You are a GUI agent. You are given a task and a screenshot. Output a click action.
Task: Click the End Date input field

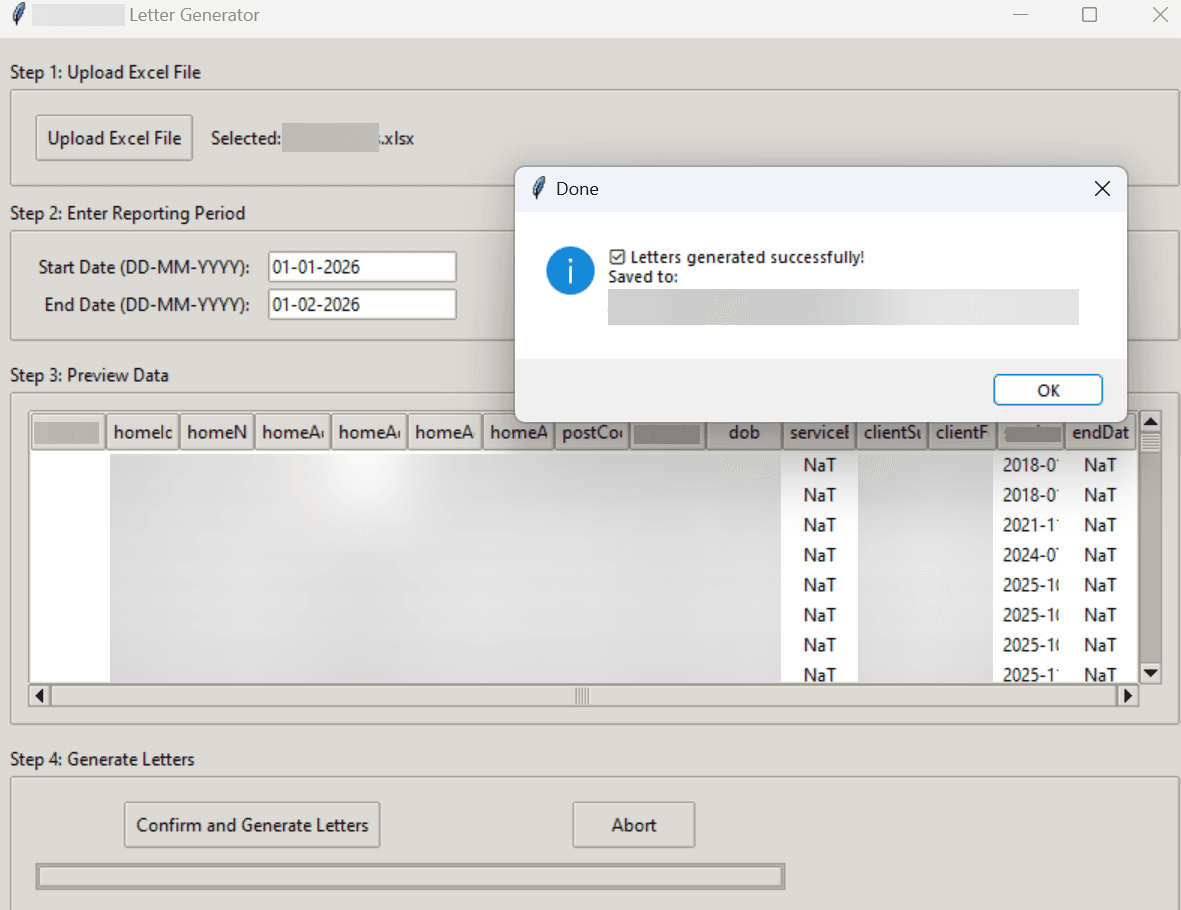pyautogui.click(x=361, y=304)
